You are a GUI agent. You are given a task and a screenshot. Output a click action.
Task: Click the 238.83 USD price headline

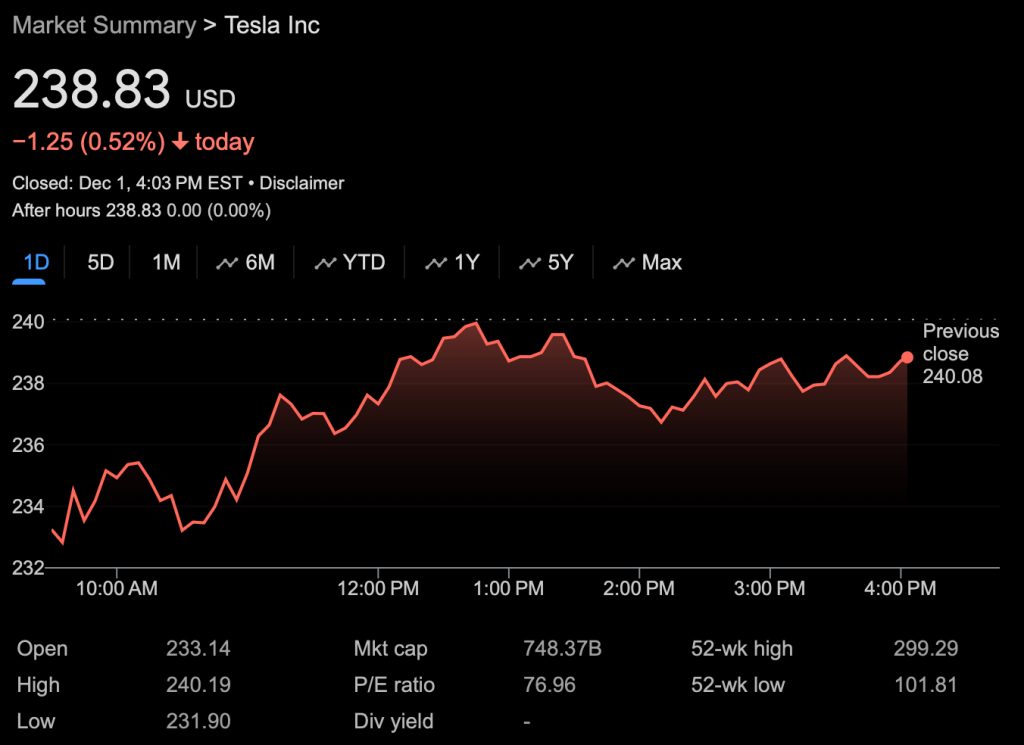[x=123, y=91]
